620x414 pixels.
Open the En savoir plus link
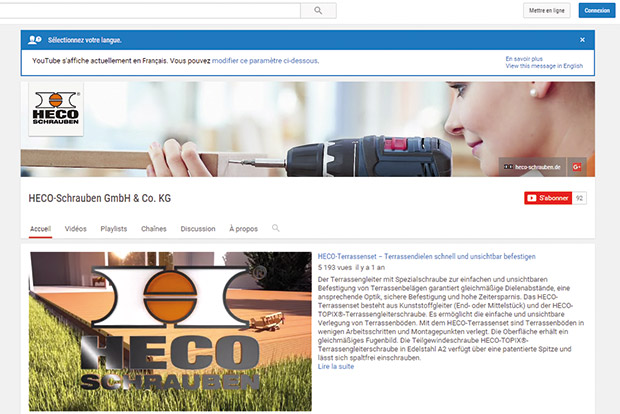[524, 59]
